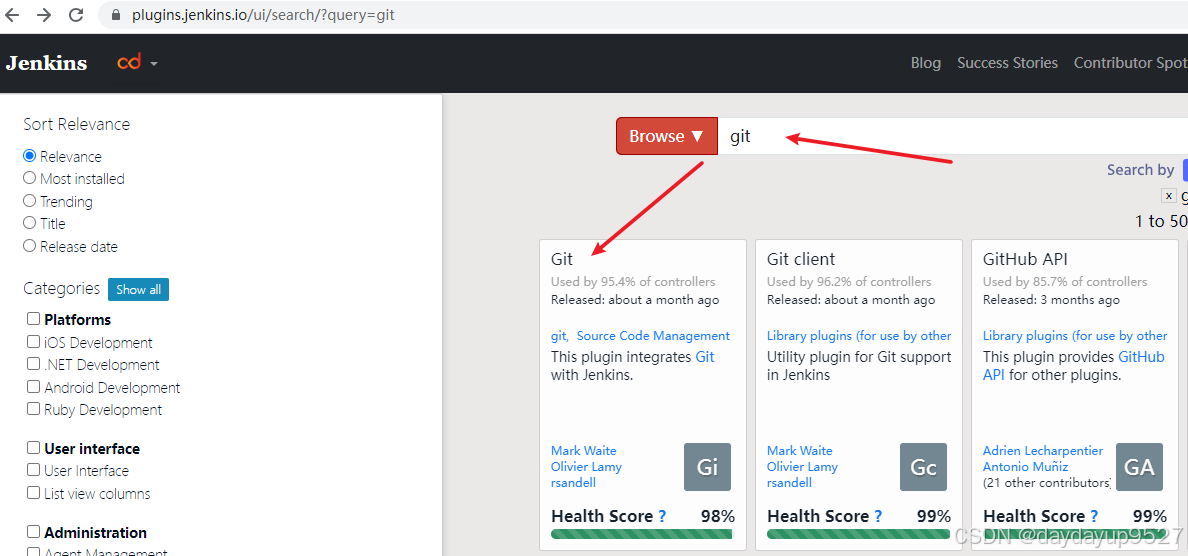Screen dimensions: 1188x556
Task: Click the lock icon in the address bar
Action: pyautogui.click(x=115, y=14)
